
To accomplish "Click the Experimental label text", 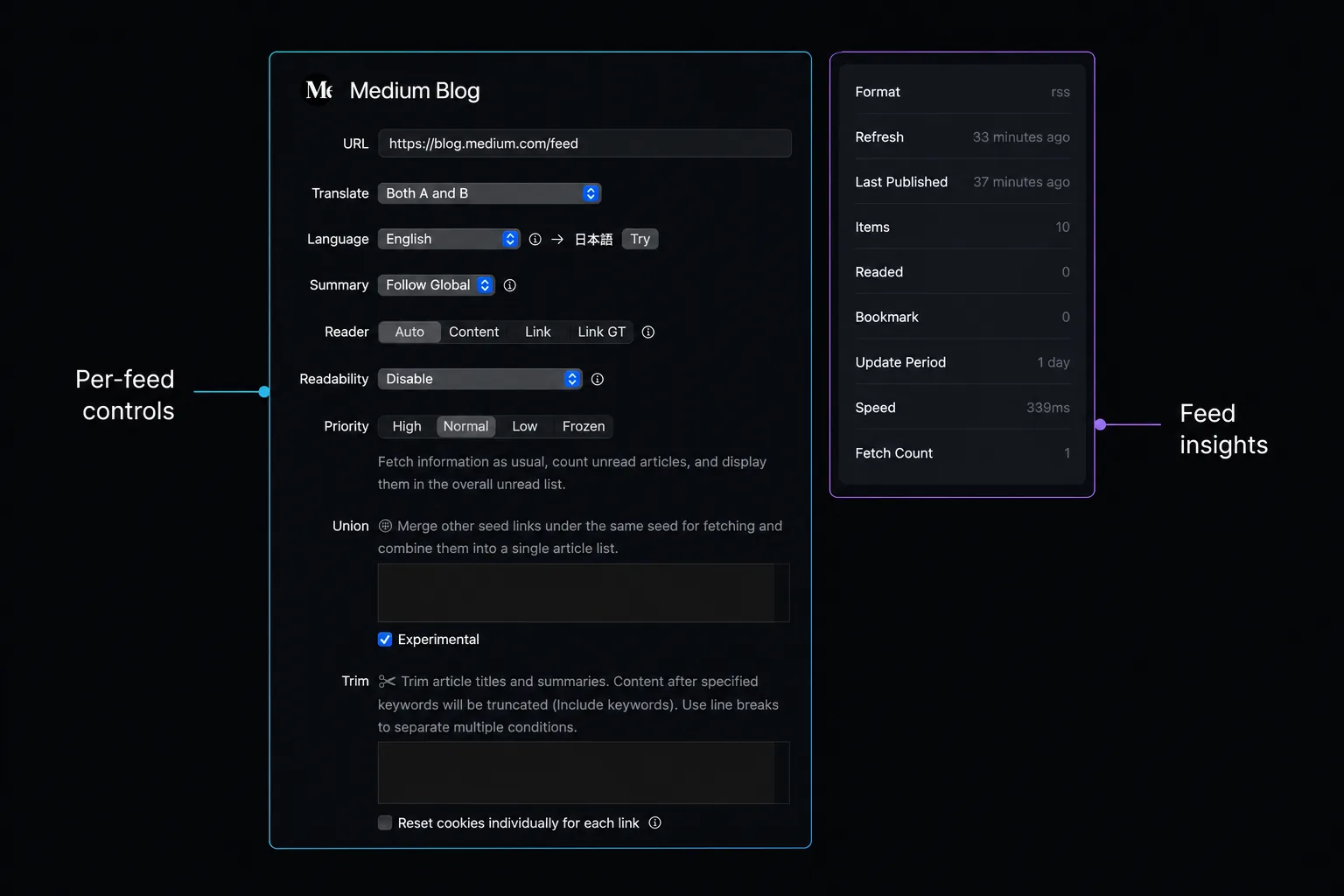I will (x=438, y=640).
